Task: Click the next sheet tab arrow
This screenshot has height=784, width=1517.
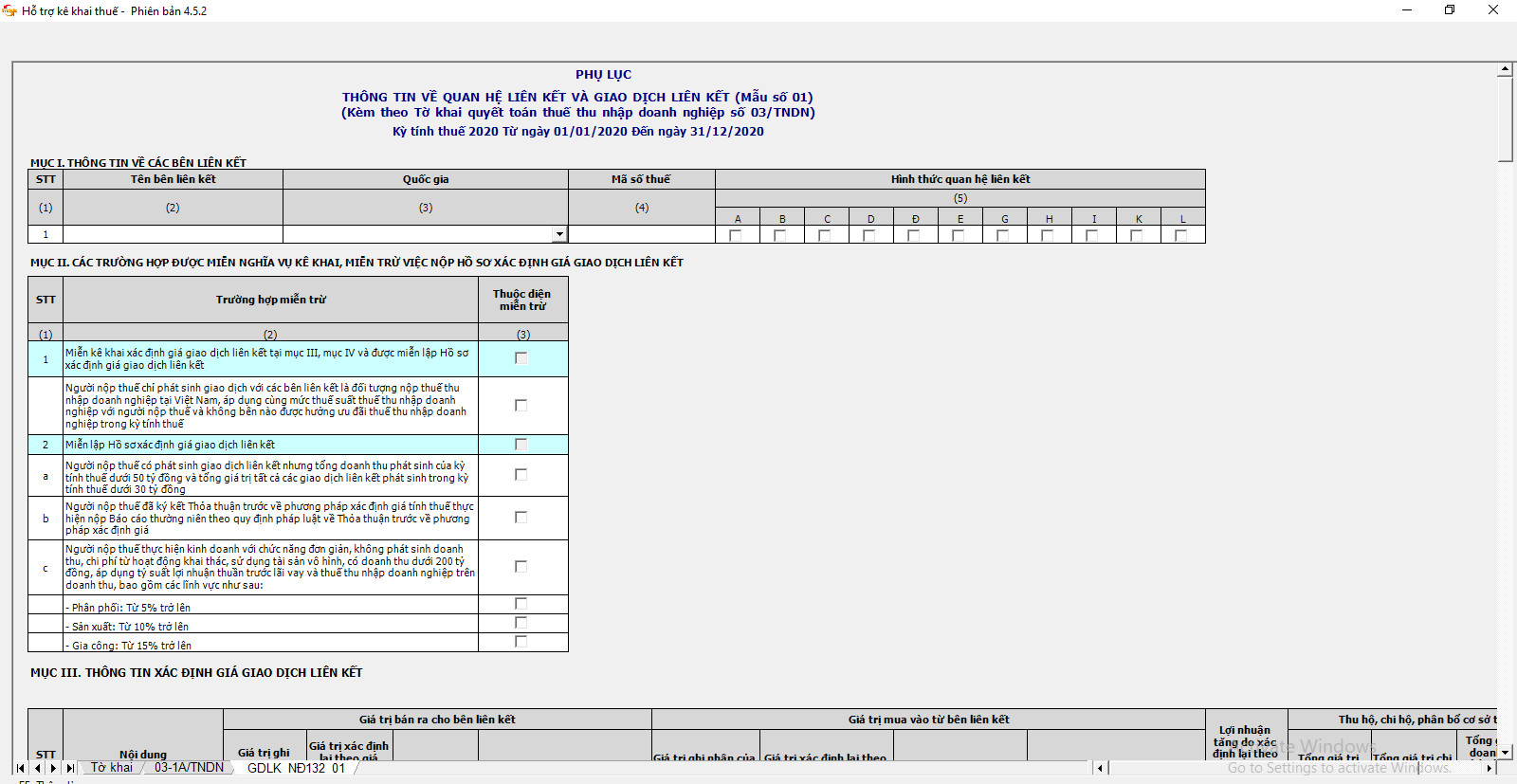Action: click(53, 768)
